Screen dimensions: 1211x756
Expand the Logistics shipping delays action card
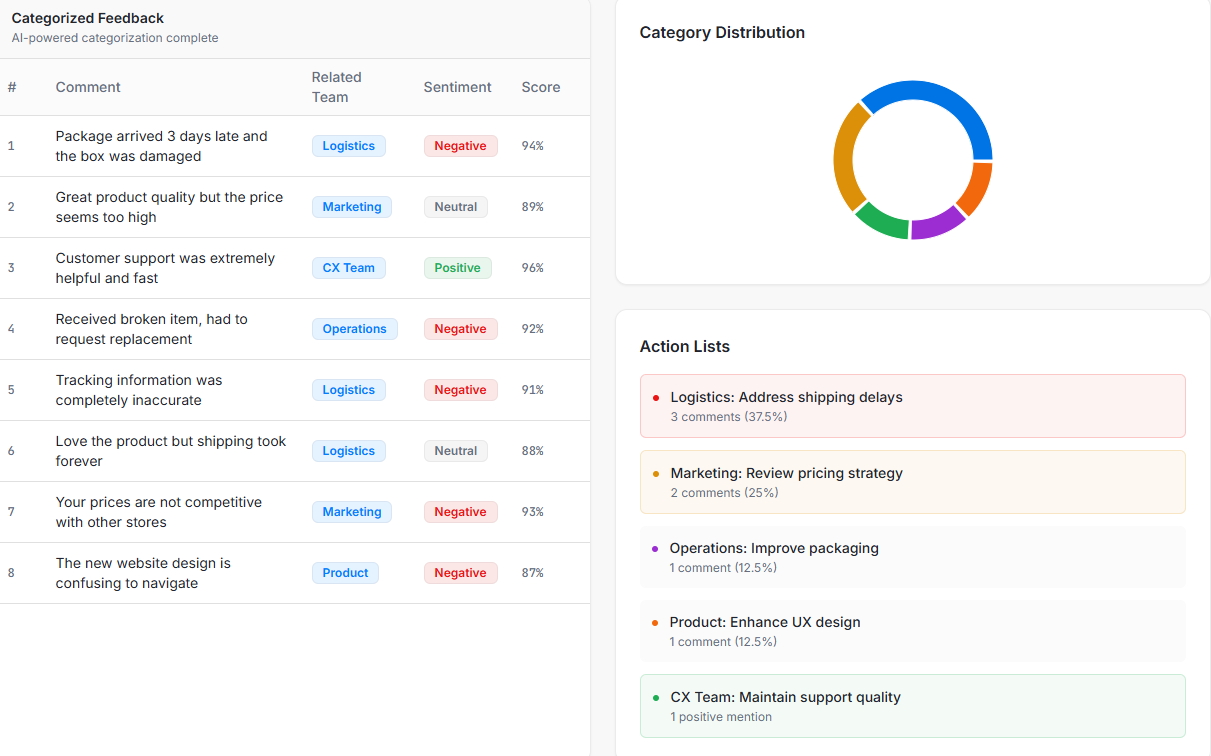(912, 405)
